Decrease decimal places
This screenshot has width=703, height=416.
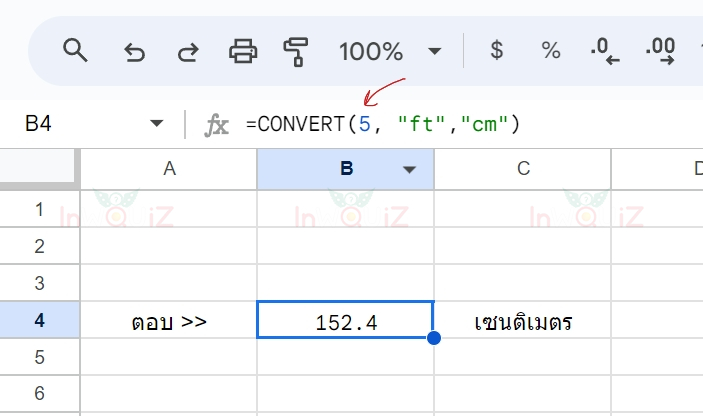point(605,51)
